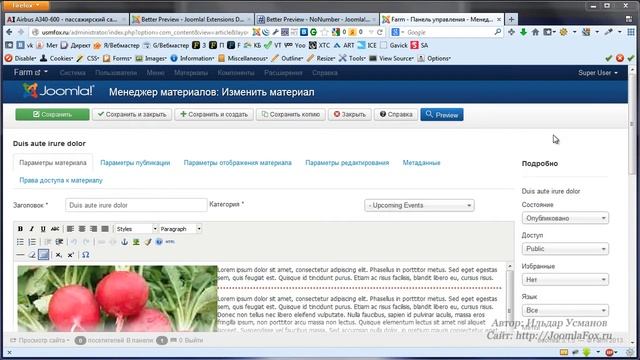Underline the selected text in editor

(43, 229)
